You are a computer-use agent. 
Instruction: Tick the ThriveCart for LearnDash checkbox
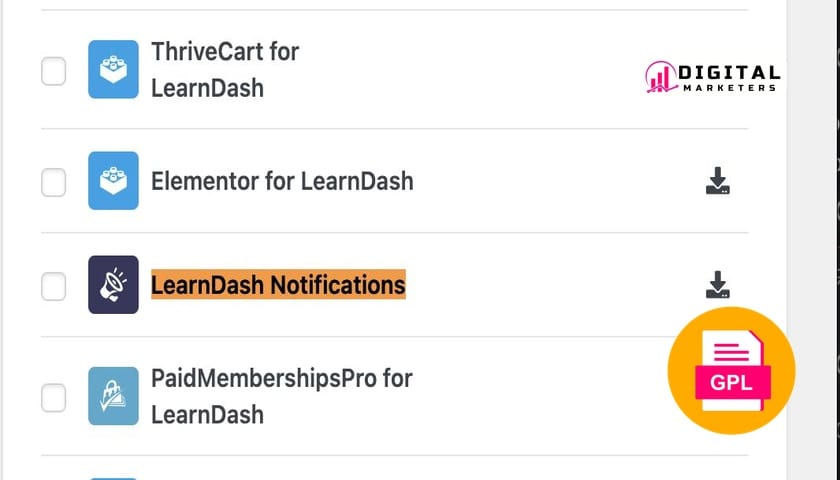coord(54,71)
